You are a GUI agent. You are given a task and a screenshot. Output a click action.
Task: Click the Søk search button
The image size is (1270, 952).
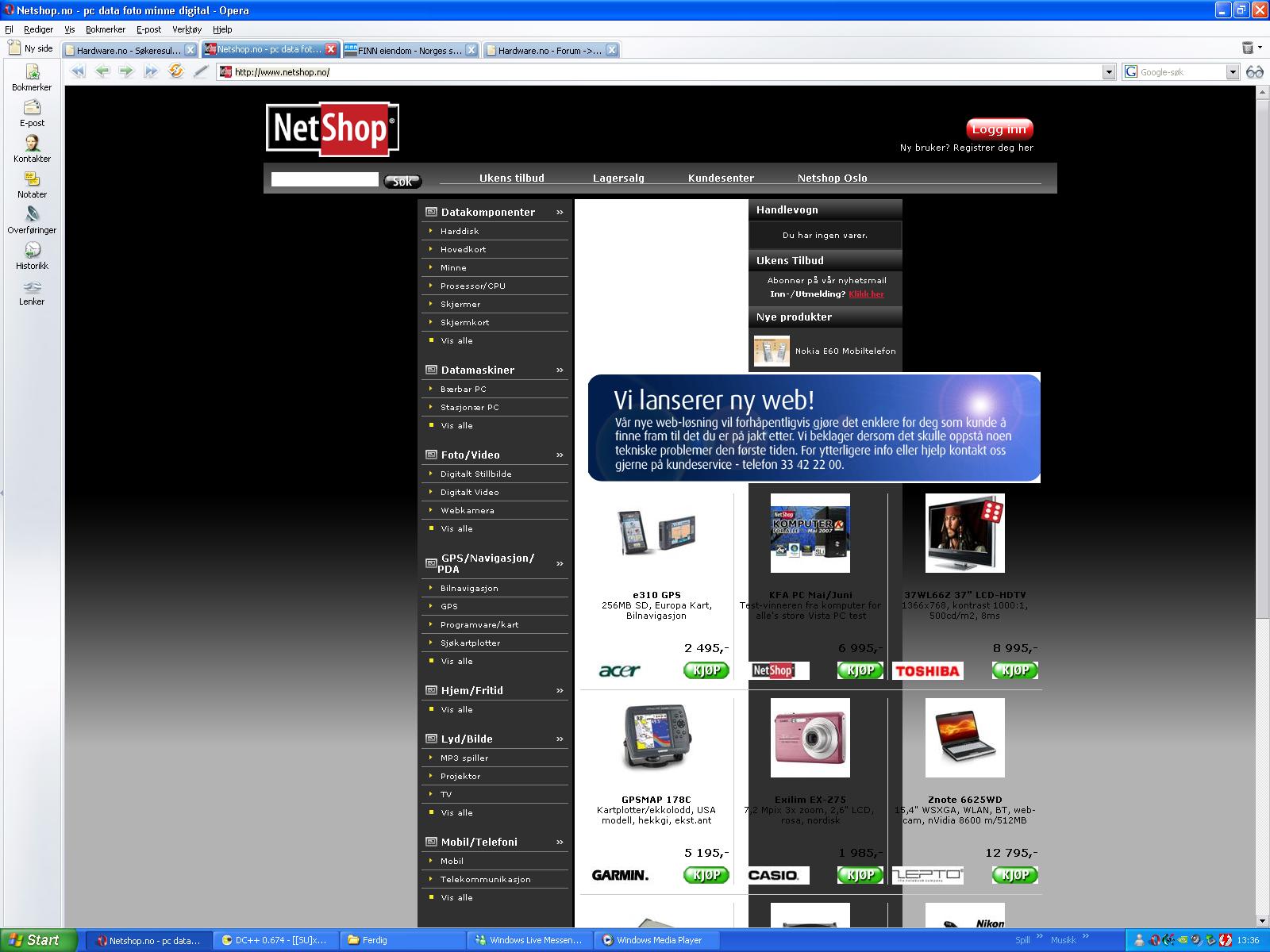[402, 181]
